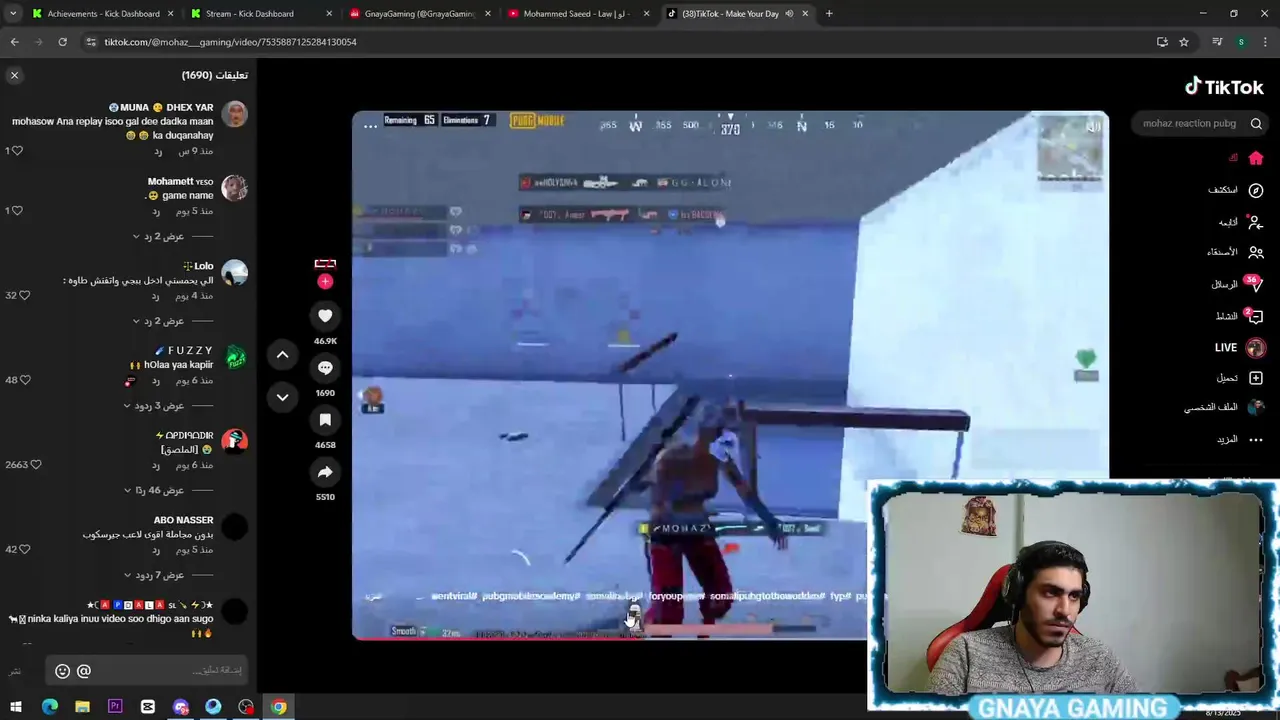Go back in browser history
This screenshot has height=720, width=1280.
pyautogui.click(x=14, y=42)
